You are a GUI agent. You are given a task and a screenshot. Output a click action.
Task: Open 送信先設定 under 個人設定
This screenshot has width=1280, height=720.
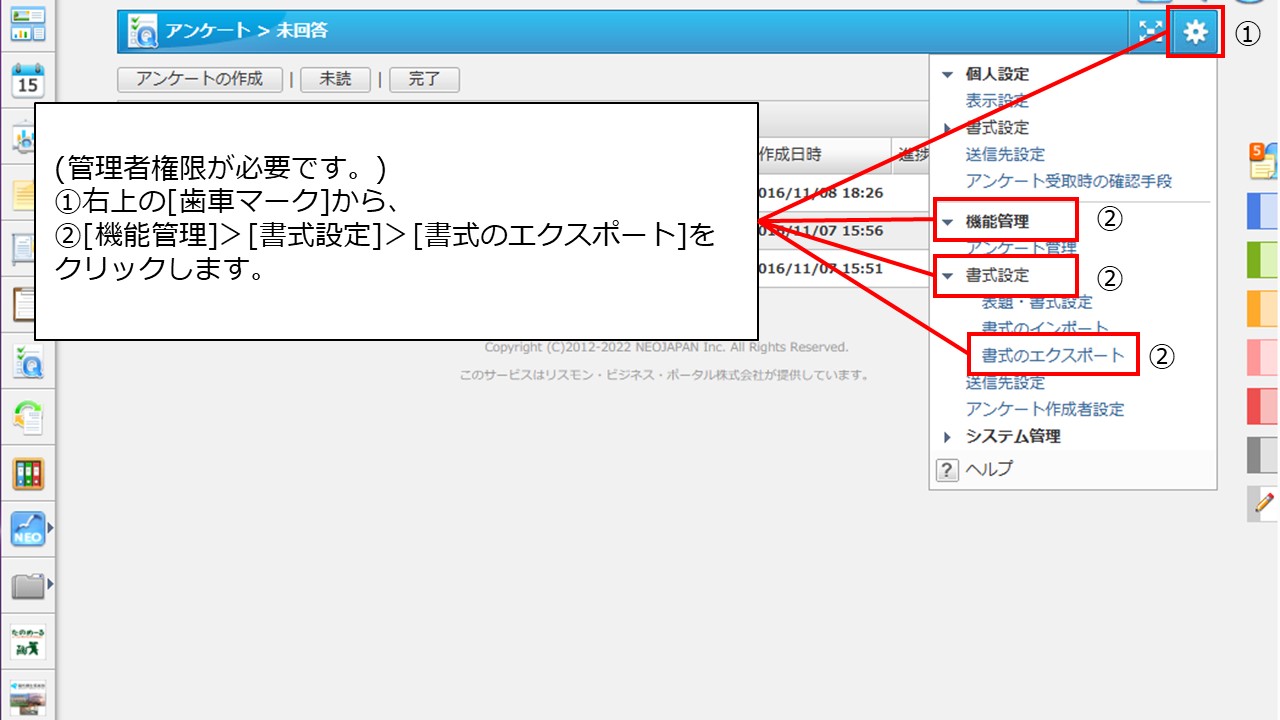(x=1005, y=155)
